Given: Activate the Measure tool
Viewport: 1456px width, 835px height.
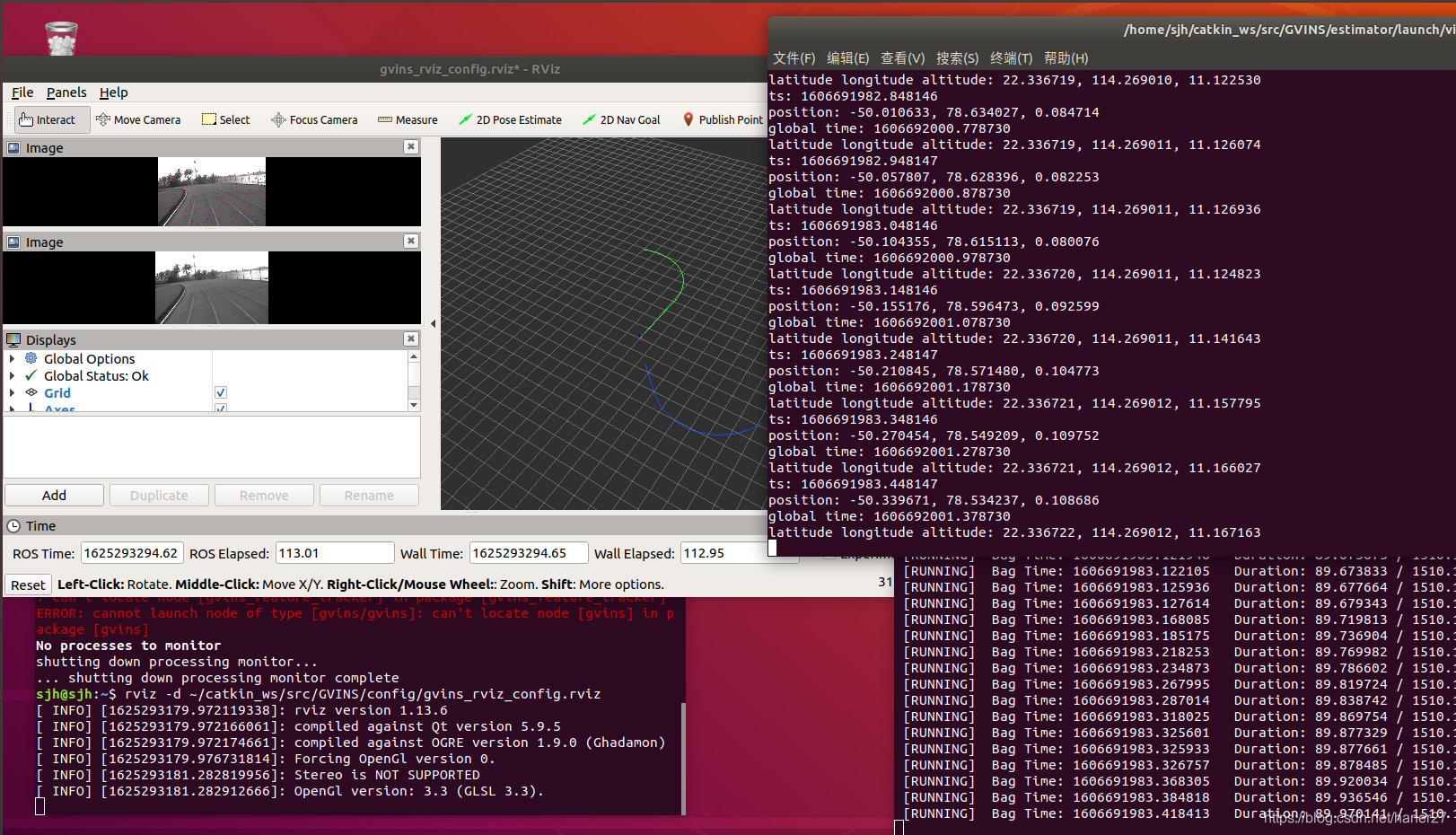Looking at the screenshot, I should coord(408,119).
